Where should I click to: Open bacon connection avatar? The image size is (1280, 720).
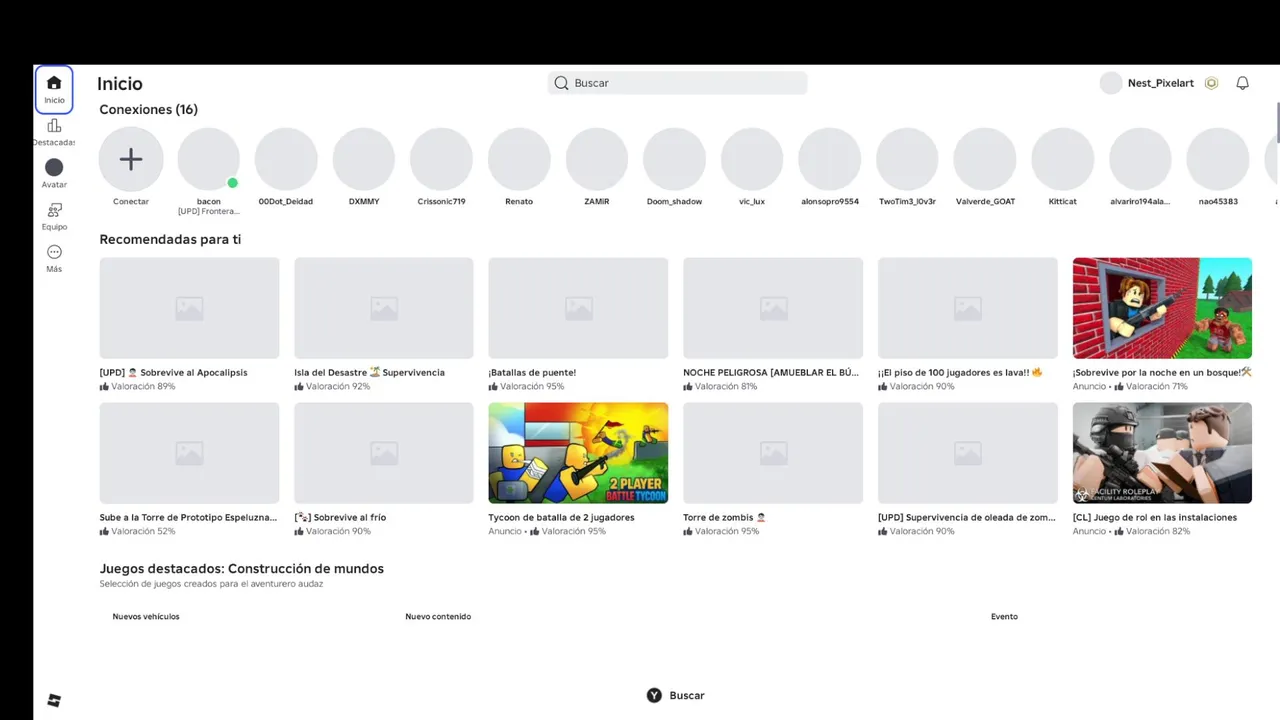point(209,159)
